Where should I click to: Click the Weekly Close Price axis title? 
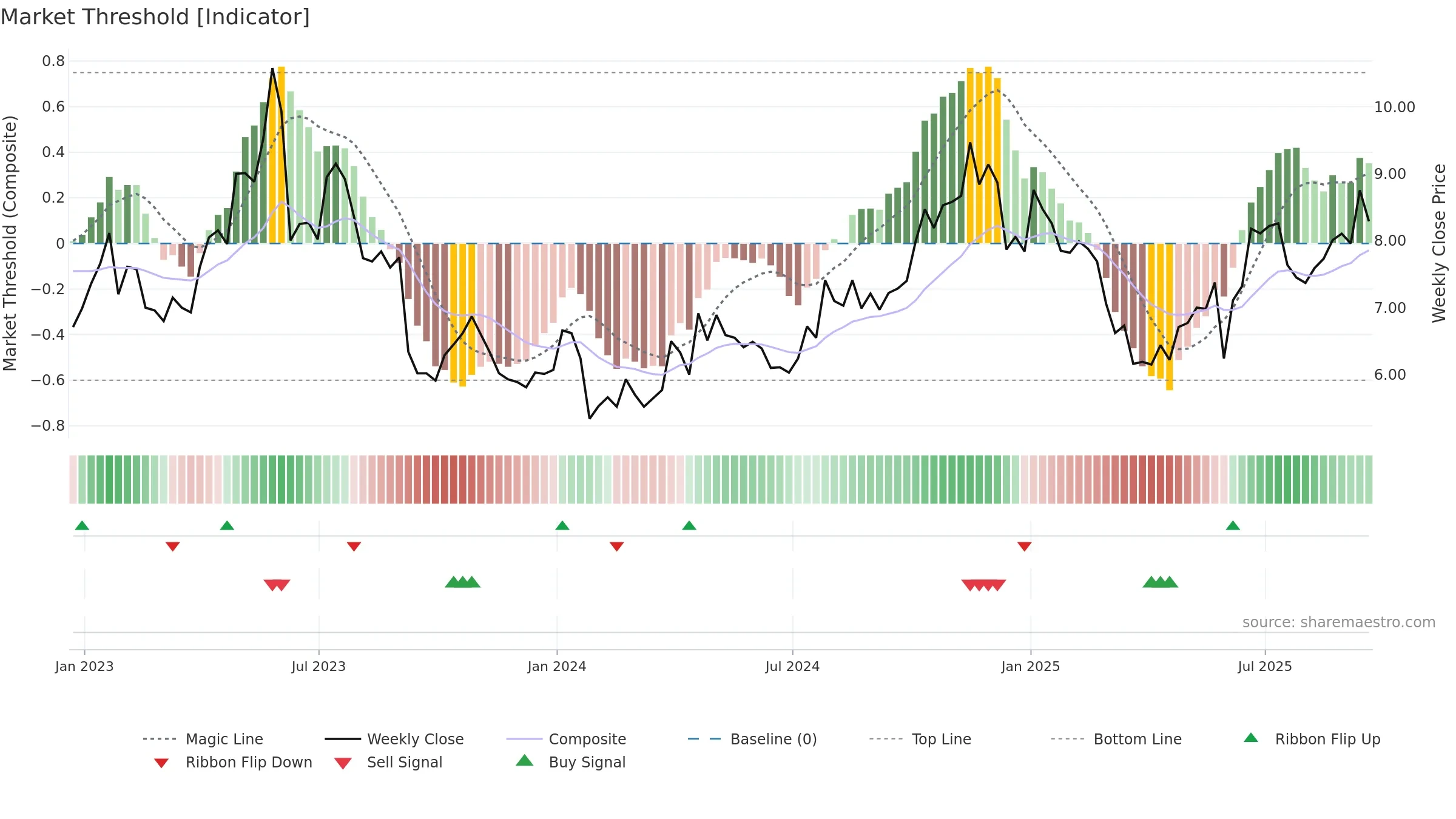coord(1439,243)
